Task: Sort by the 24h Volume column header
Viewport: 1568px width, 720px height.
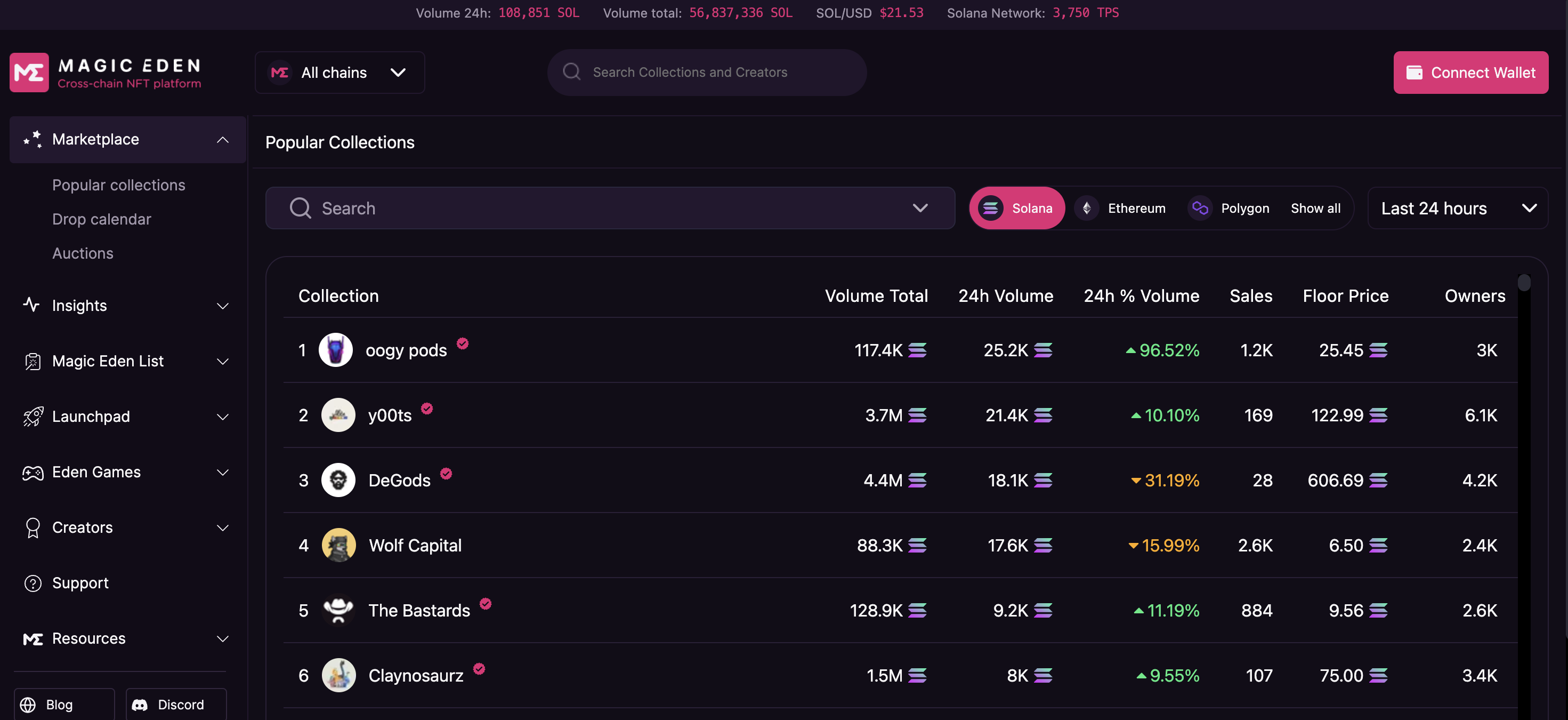Action: (x=1006, y=296)
